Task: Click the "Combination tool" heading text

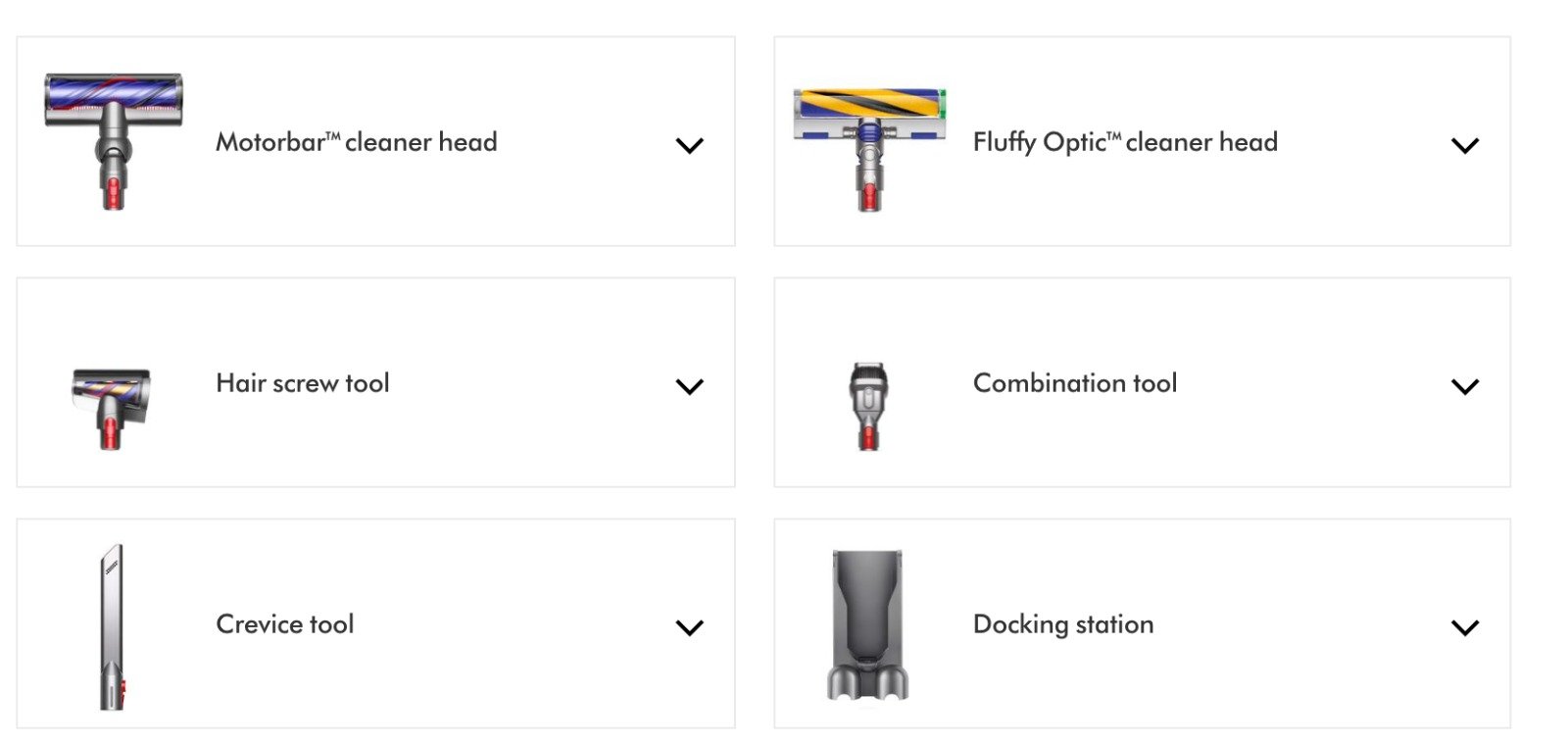Action: tap(1074, 383)
